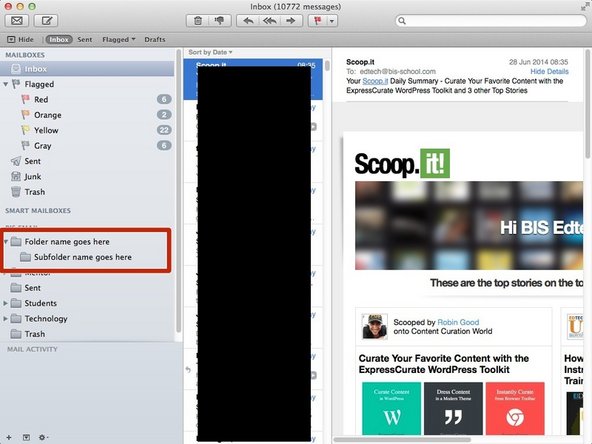The height and width of the screenshot is (444, 592).
Task: Add new mailbox with plus button
Action: coord(9,437)
